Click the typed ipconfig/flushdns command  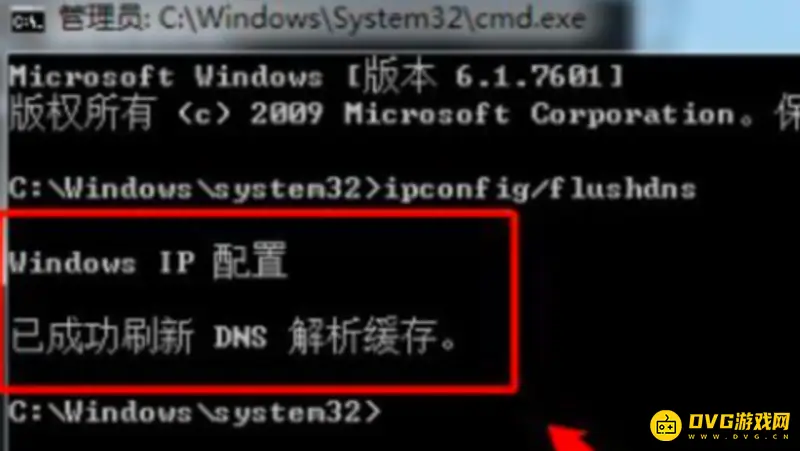coord(540,189)
